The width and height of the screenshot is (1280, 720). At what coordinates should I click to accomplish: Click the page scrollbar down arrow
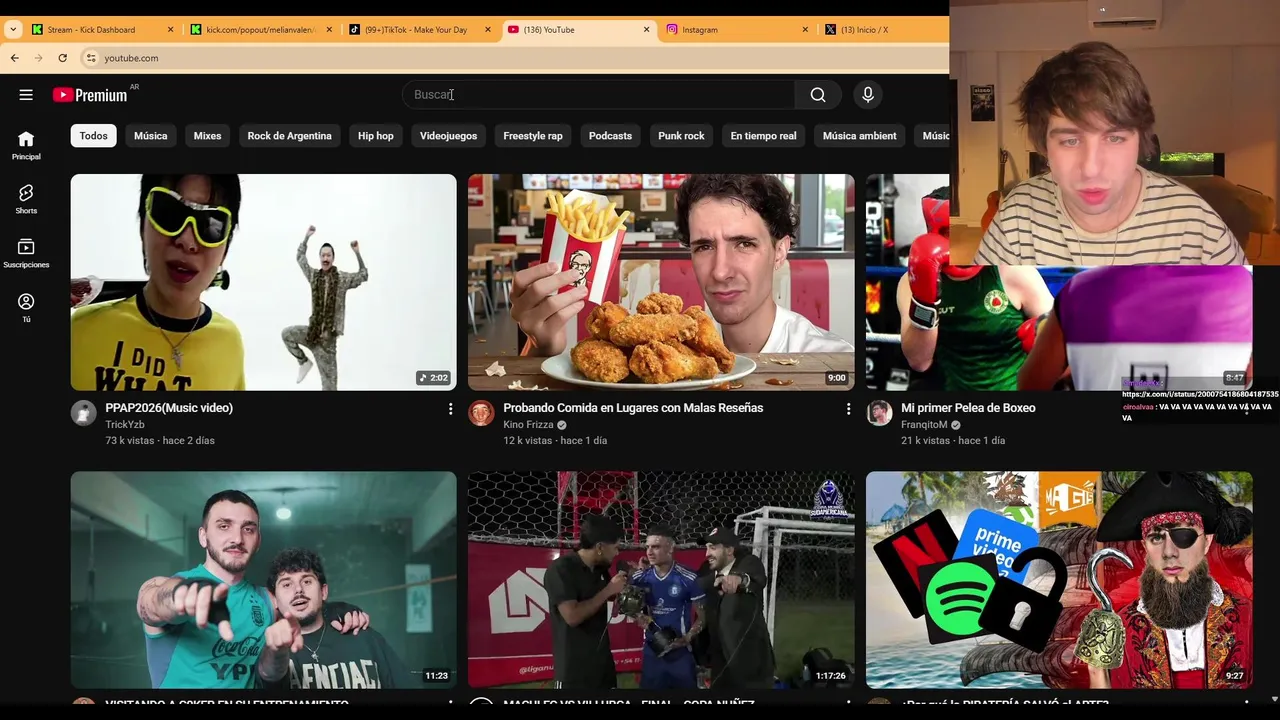coord(1273,699)
